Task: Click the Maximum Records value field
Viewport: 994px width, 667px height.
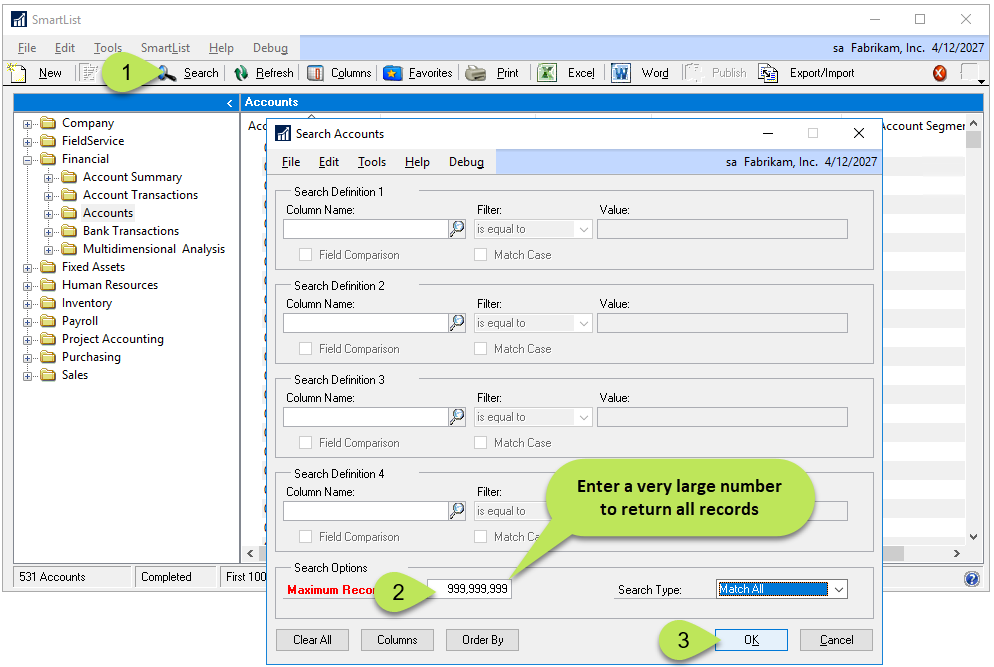Action: (x=472, y=588)
